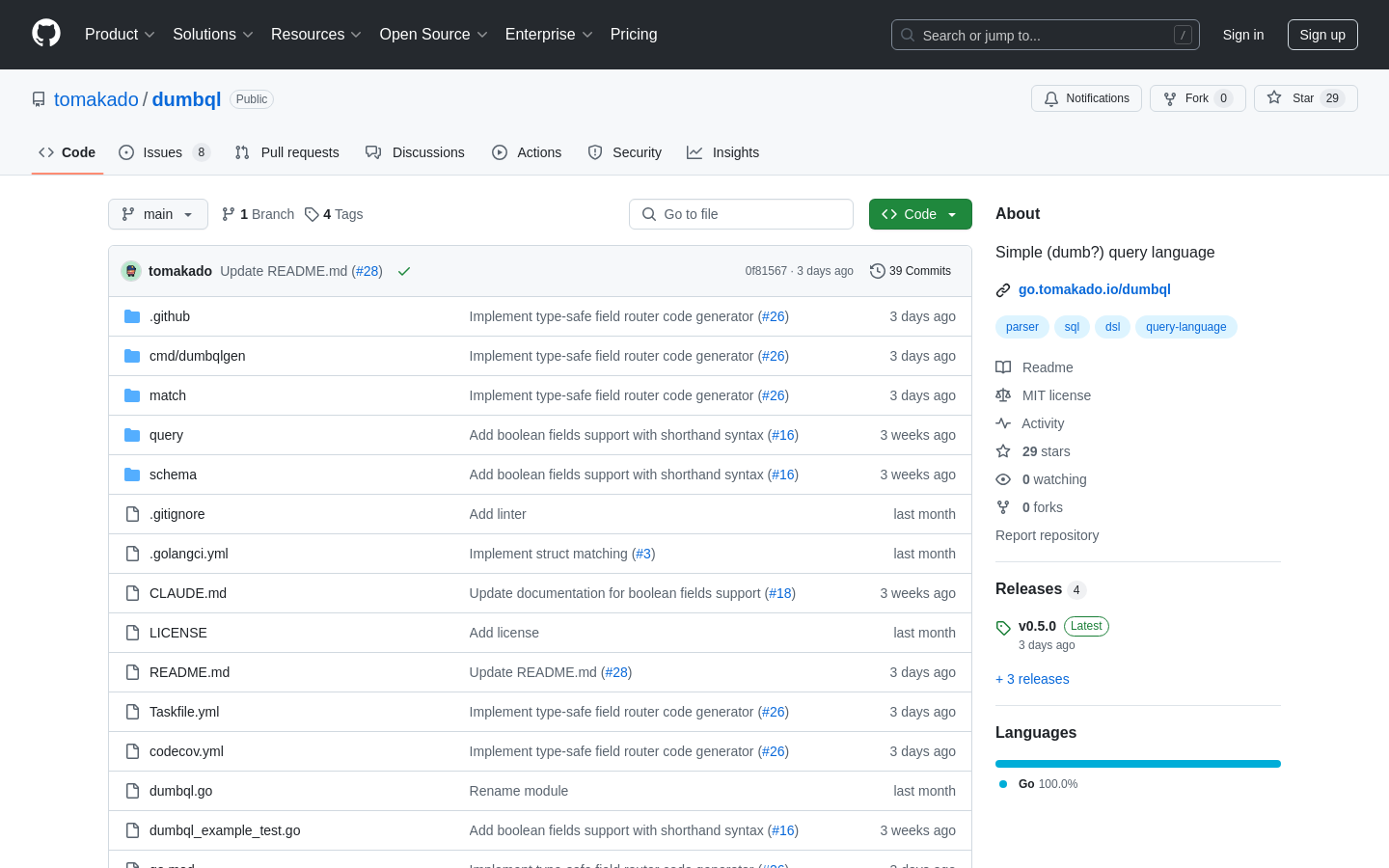This screenshot has width=1389, height=868.
Task: Fork this repository
Action: point(1197,98)
